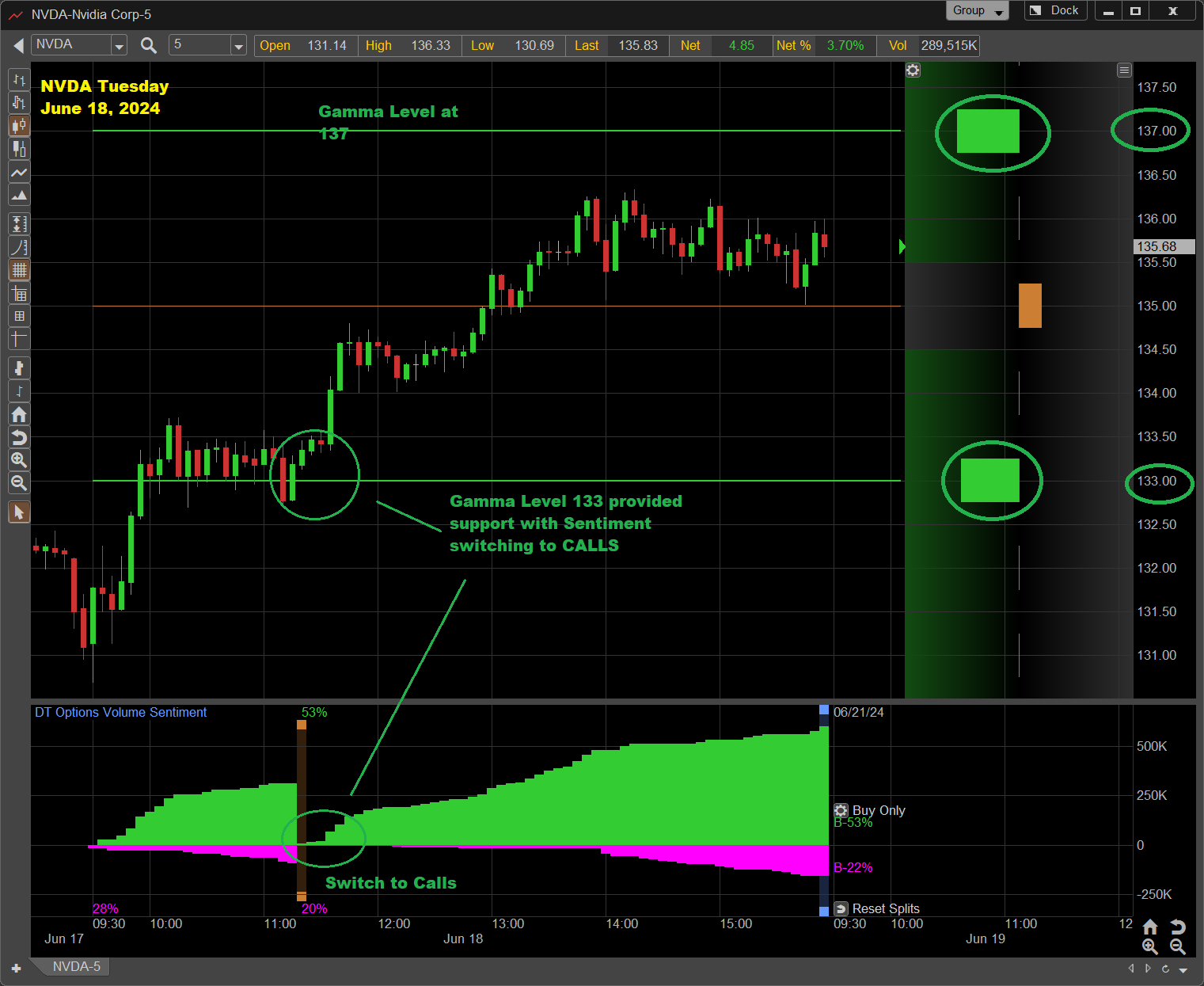Click the orange split marker at 53%
1204x986 pixels.
pyautogui.click(x=302, y=725)
